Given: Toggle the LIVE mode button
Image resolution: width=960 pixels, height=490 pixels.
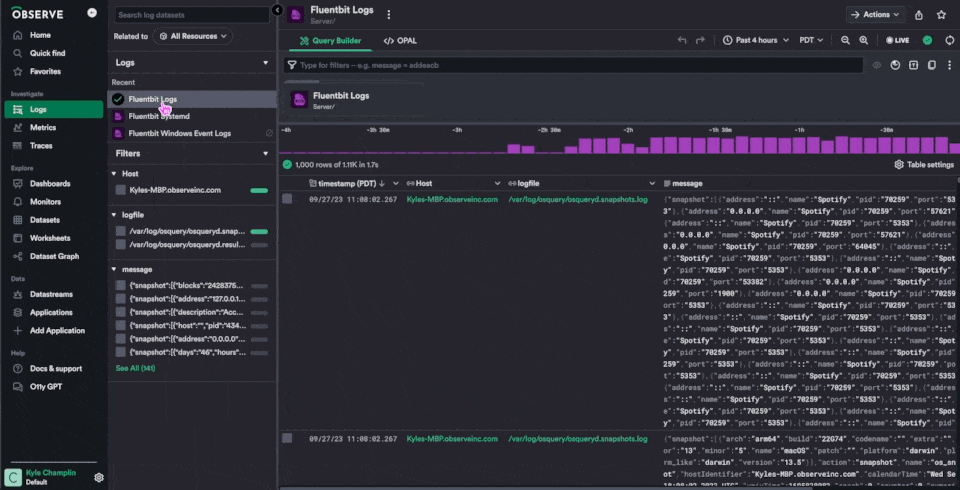Looking at the screenshot, I should click(898, 40).
